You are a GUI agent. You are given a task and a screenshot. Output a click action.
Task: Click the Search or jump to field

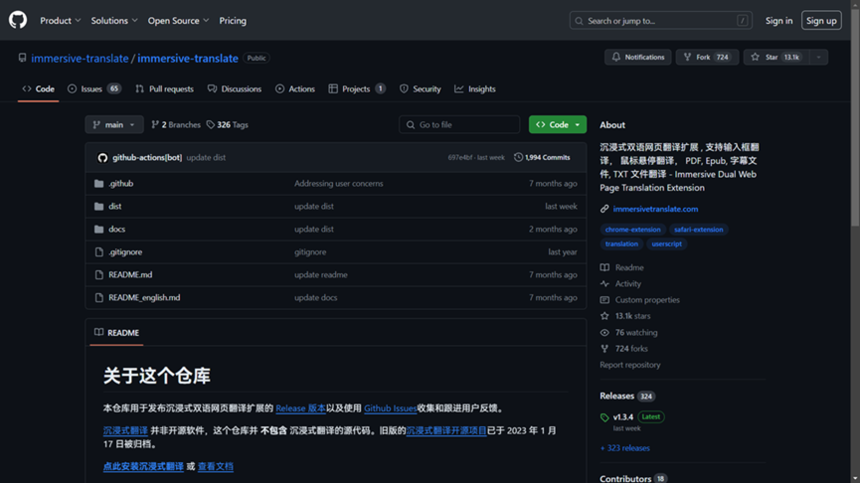(661, 21)
